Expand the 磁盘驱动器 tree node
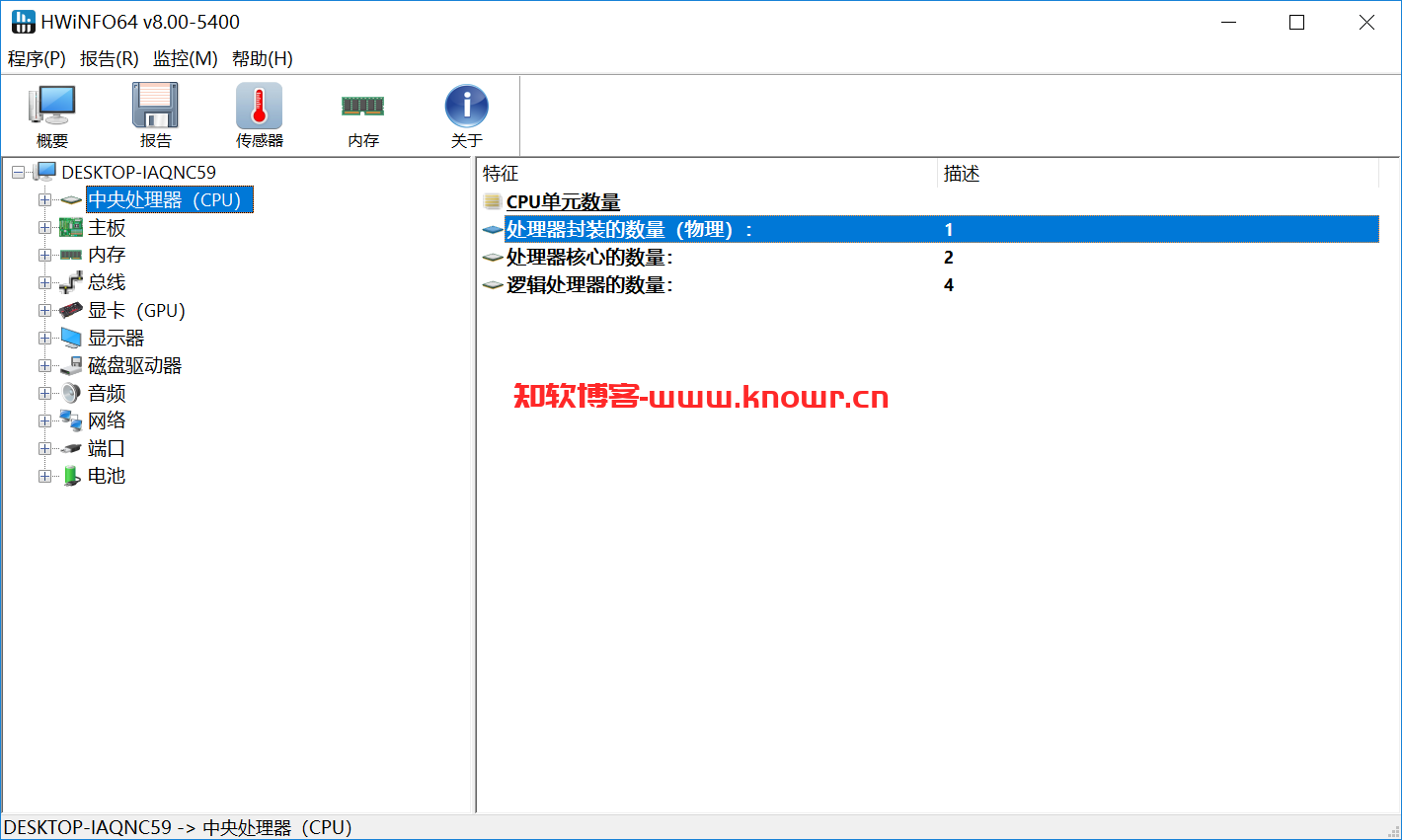Image resolution: width=1402 pixels, height=840 pixels. (x=44, y=366)
